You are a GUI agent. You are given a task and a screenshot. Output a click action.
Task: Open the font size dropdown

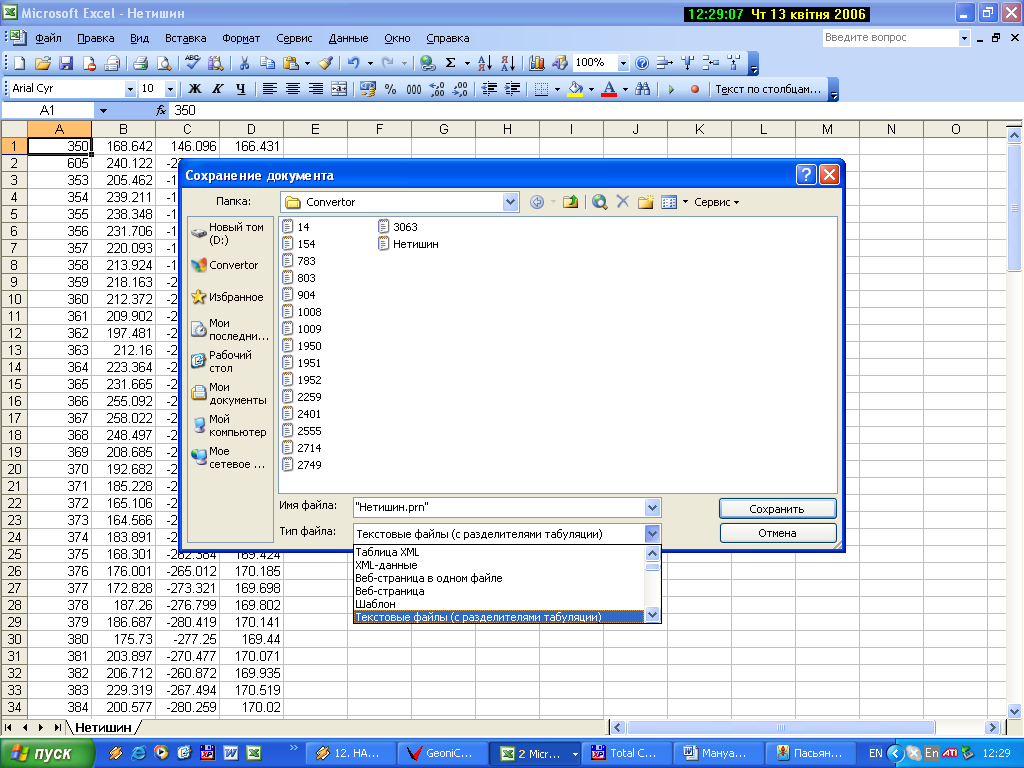pyautogui.click(x=170, y=89)
